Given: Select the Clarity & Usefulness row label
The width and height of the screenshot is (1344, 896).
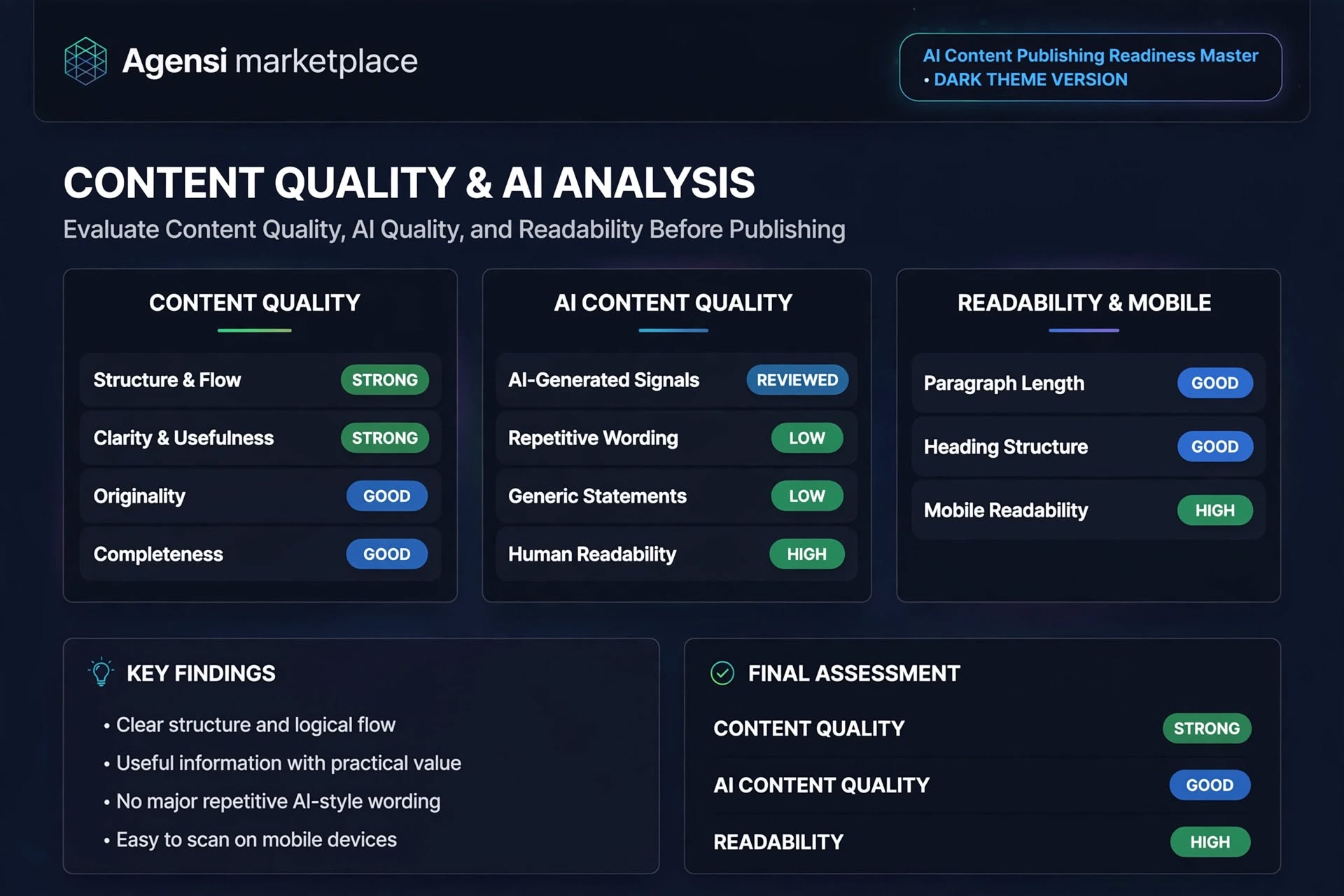Looking at the screenshot, I should pyautogui.click(x=183, y=438).
